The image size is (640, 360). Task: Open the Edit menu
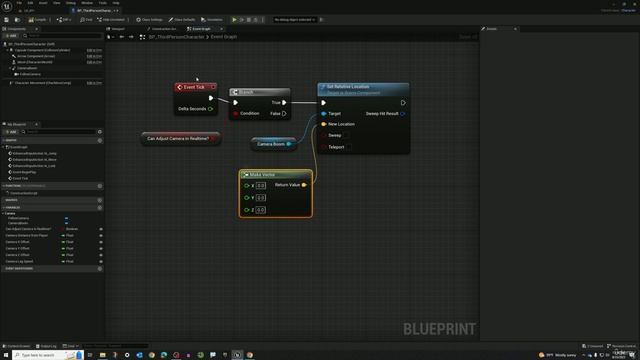click(30, 3)
